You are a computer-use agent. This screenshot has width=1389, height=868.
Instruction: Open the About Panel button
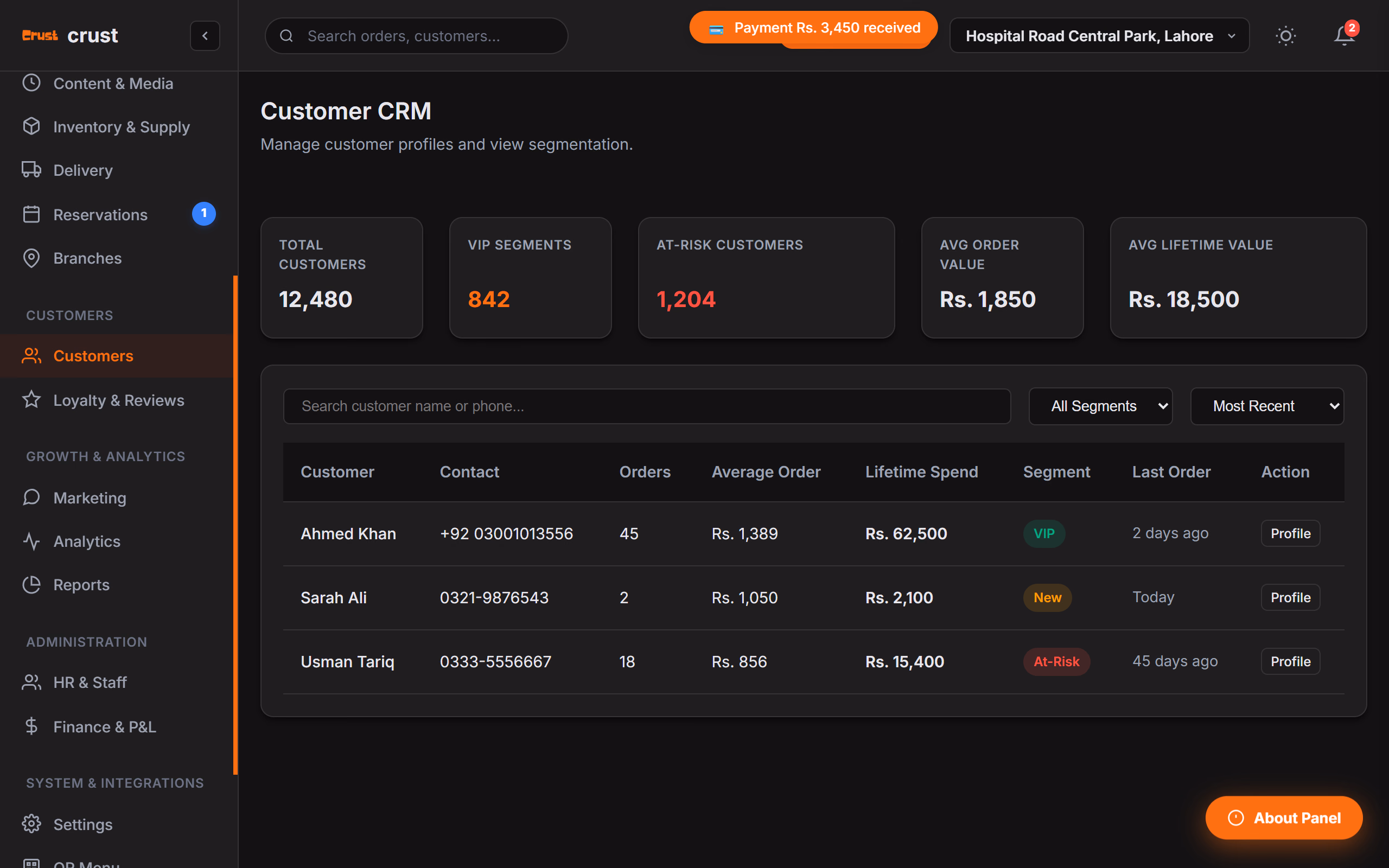tap(1284, 818)
